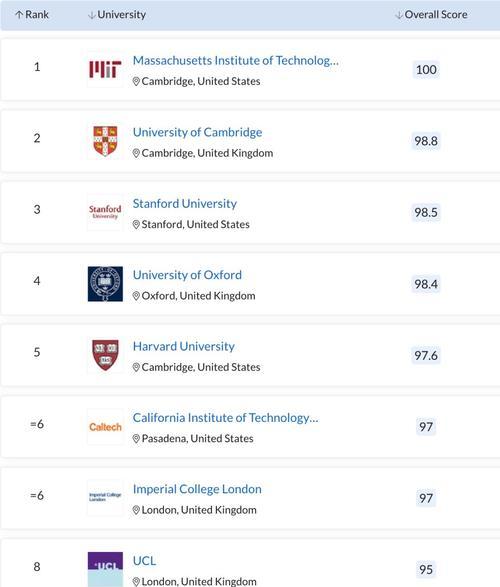Open the Stanford University link

185,204
